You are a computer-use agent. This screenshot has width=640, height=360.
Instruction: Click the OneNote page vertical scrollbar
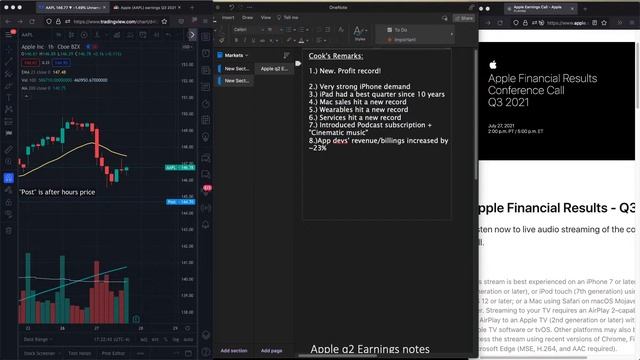[476, 114]
